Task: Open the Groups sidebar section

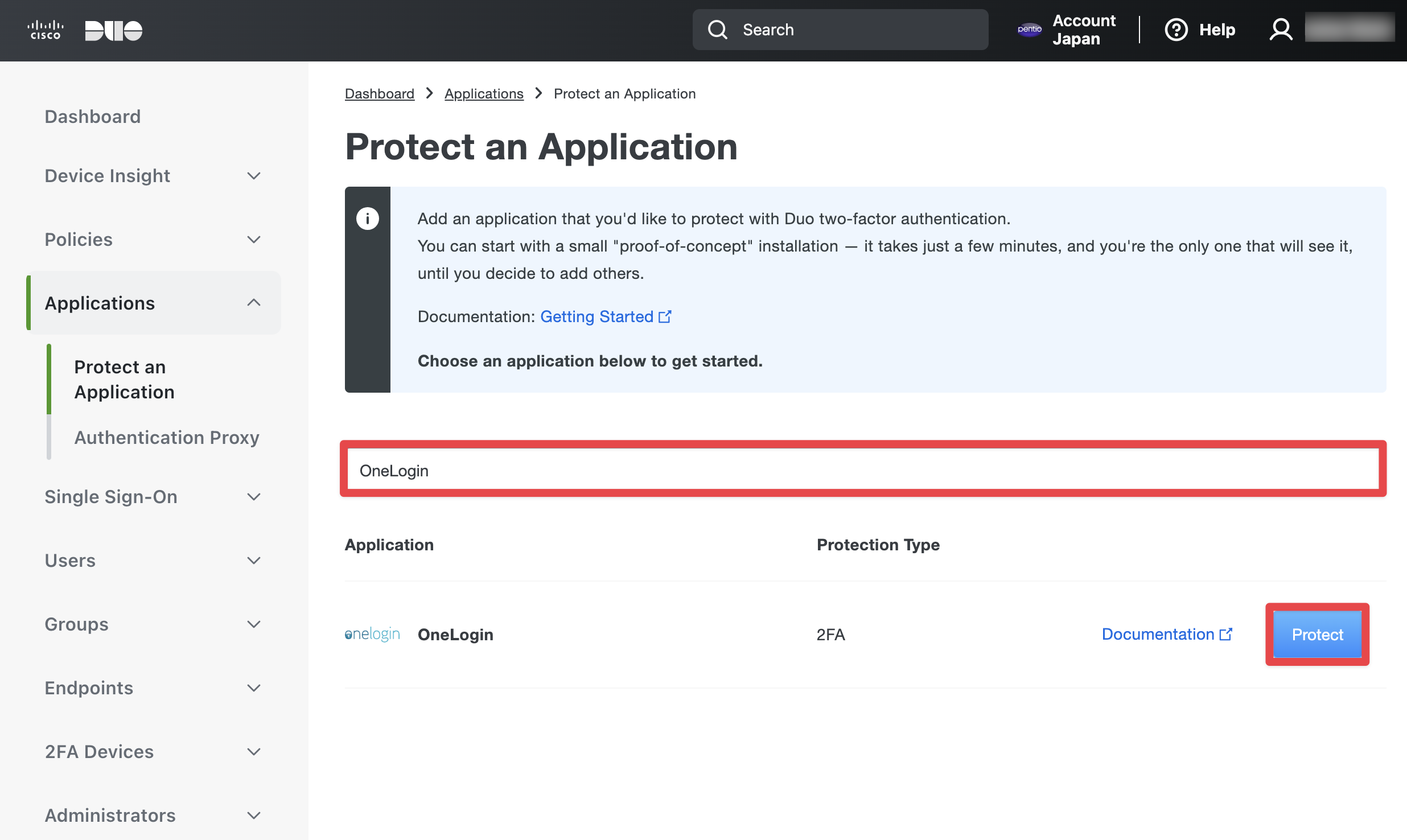Action: 77,624
